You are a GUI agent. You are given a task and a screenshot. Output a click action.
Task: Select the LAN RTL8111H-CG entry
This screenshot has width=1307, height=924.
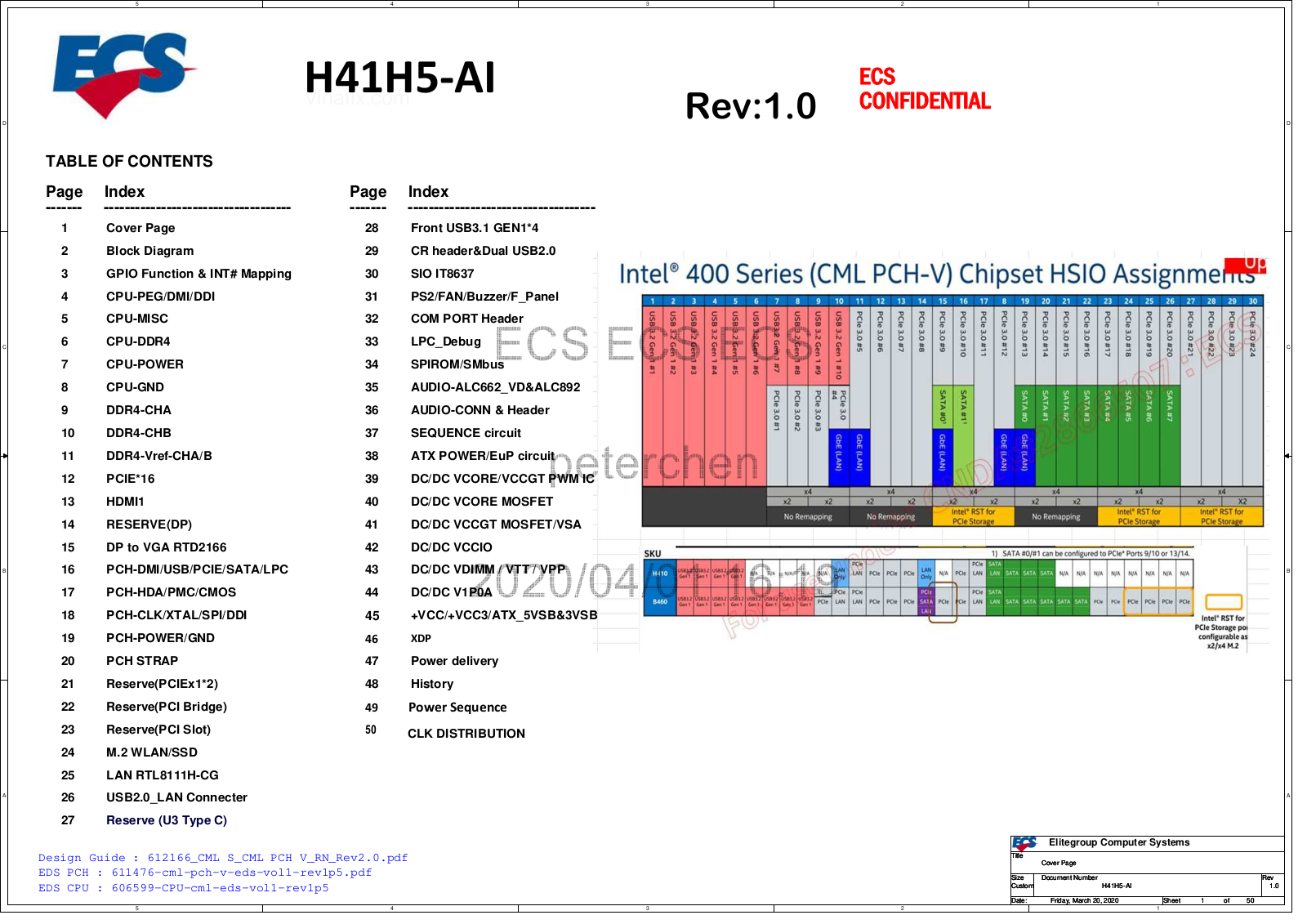click(163, 775)
